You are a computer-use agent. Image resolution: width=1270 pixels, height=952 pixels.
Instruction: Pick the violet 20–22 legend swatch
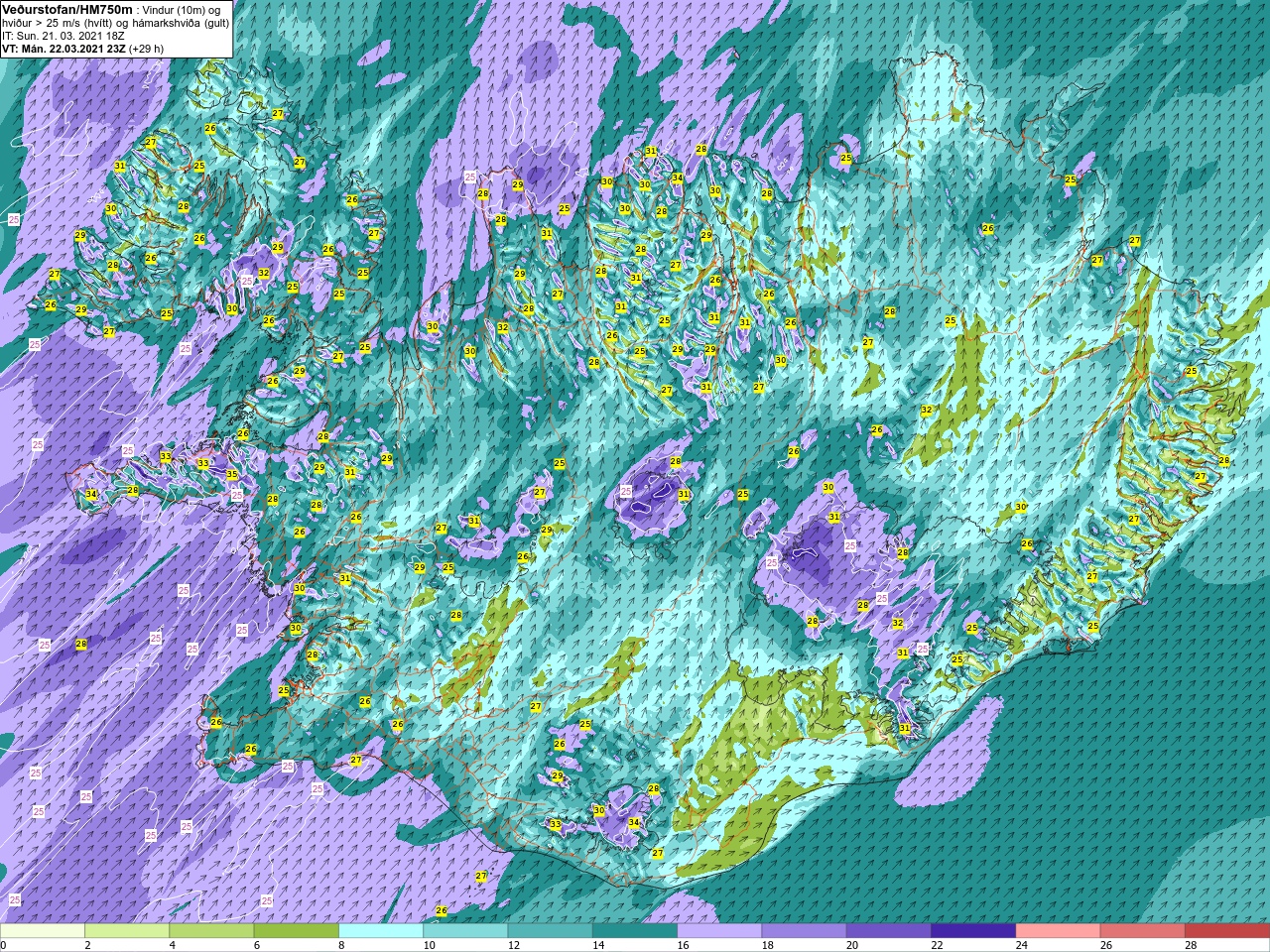pyautogui.click(x=889, y=931)
